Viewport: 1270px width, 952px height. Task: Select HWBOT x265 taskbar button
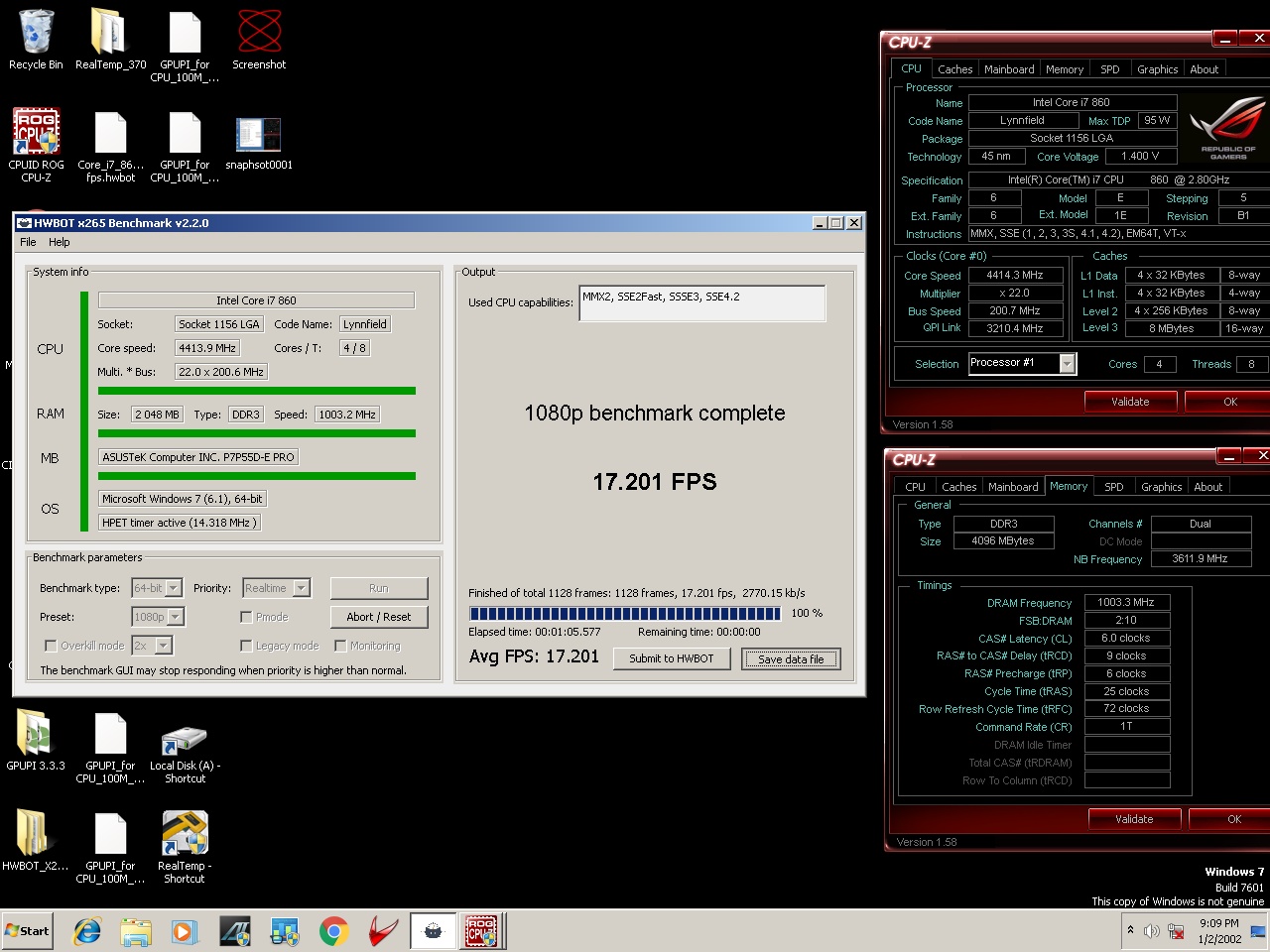point(433,931)
